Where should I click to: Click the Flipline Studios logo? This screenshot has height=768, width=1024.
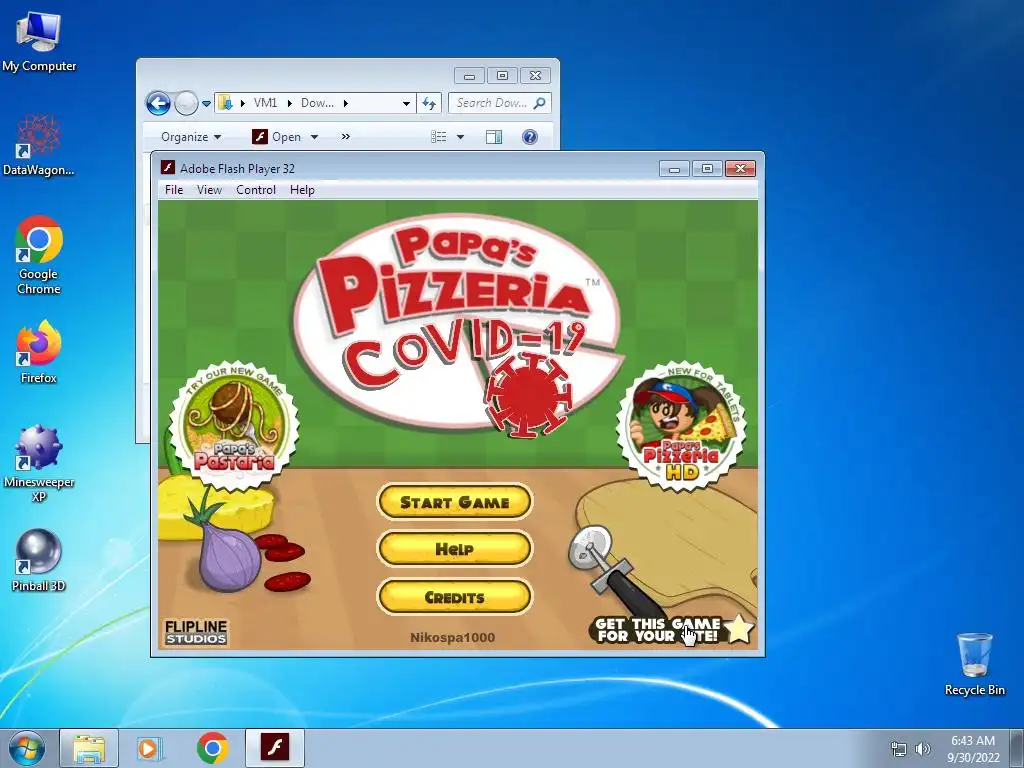click(x=196, y=632)
